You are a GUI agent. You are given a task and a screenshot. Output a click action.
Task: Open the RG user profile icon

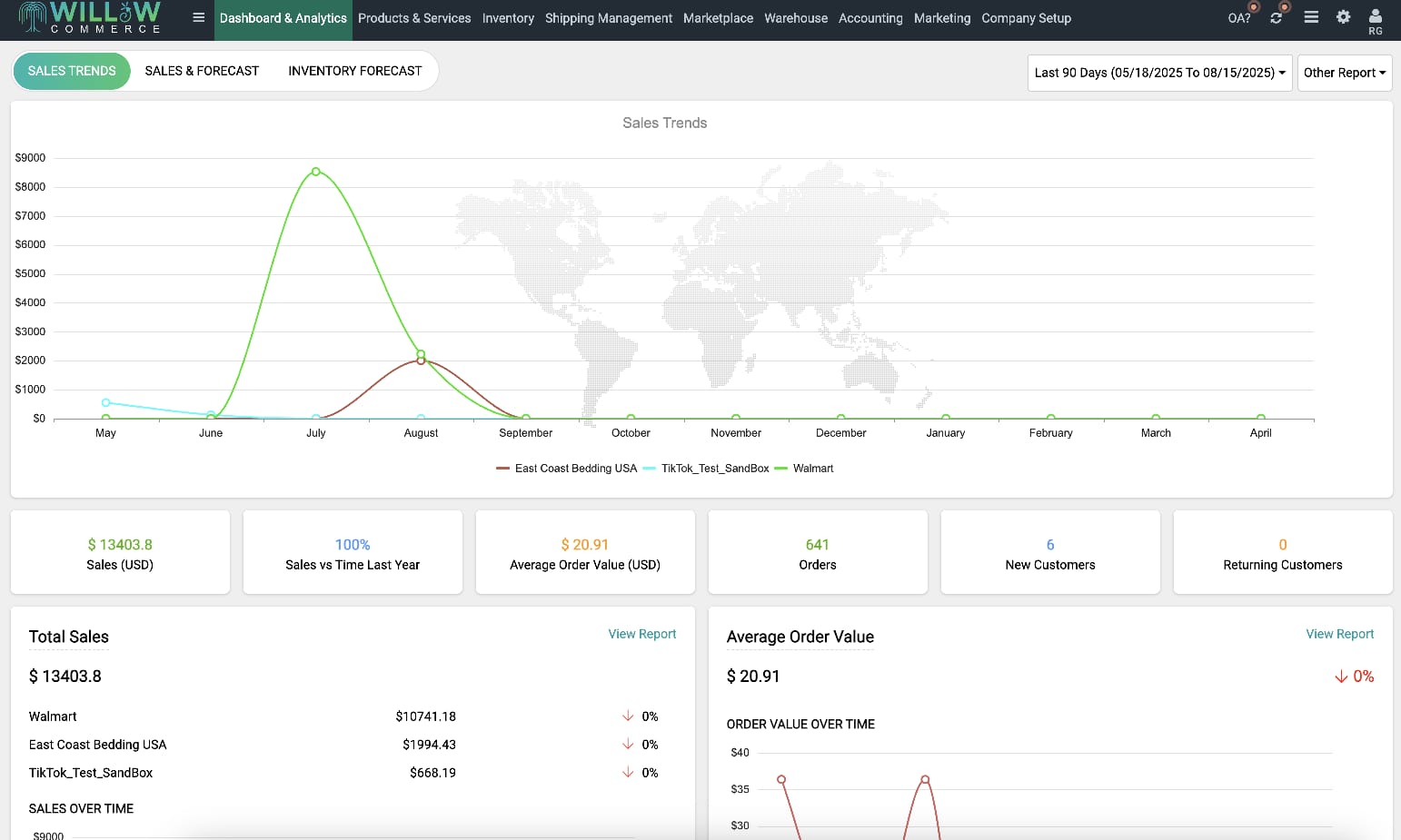[1375, 18]
